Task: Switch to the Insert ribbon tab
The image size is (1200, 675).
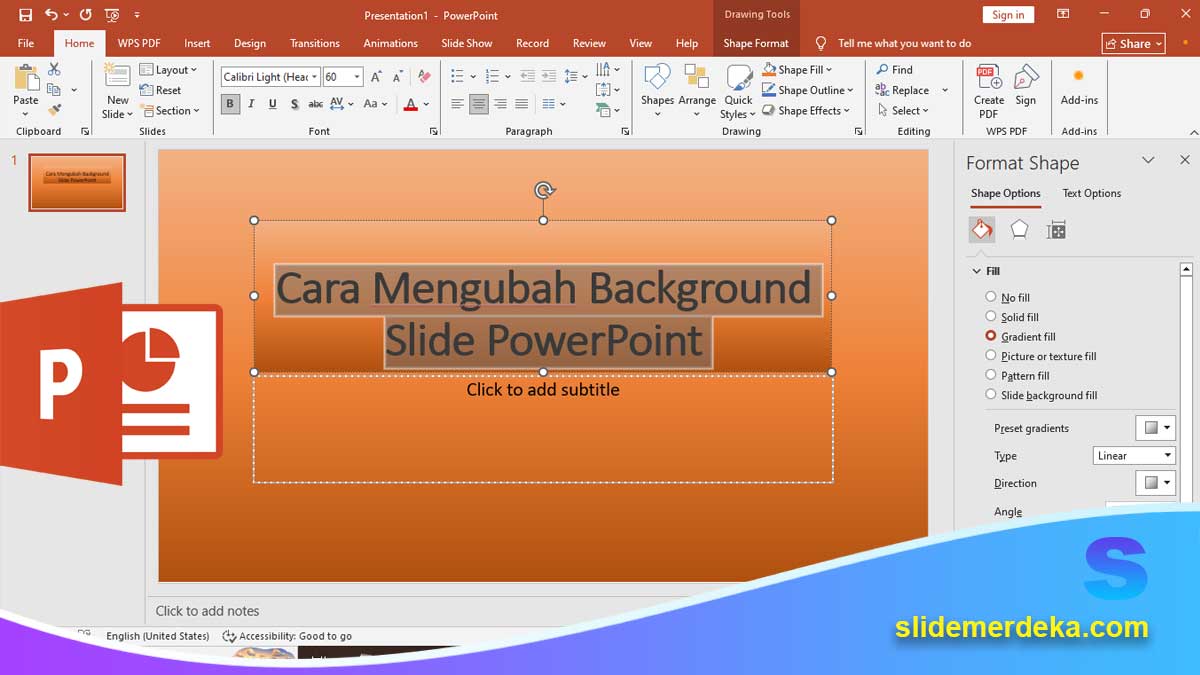Action: (x=197, y=43)
